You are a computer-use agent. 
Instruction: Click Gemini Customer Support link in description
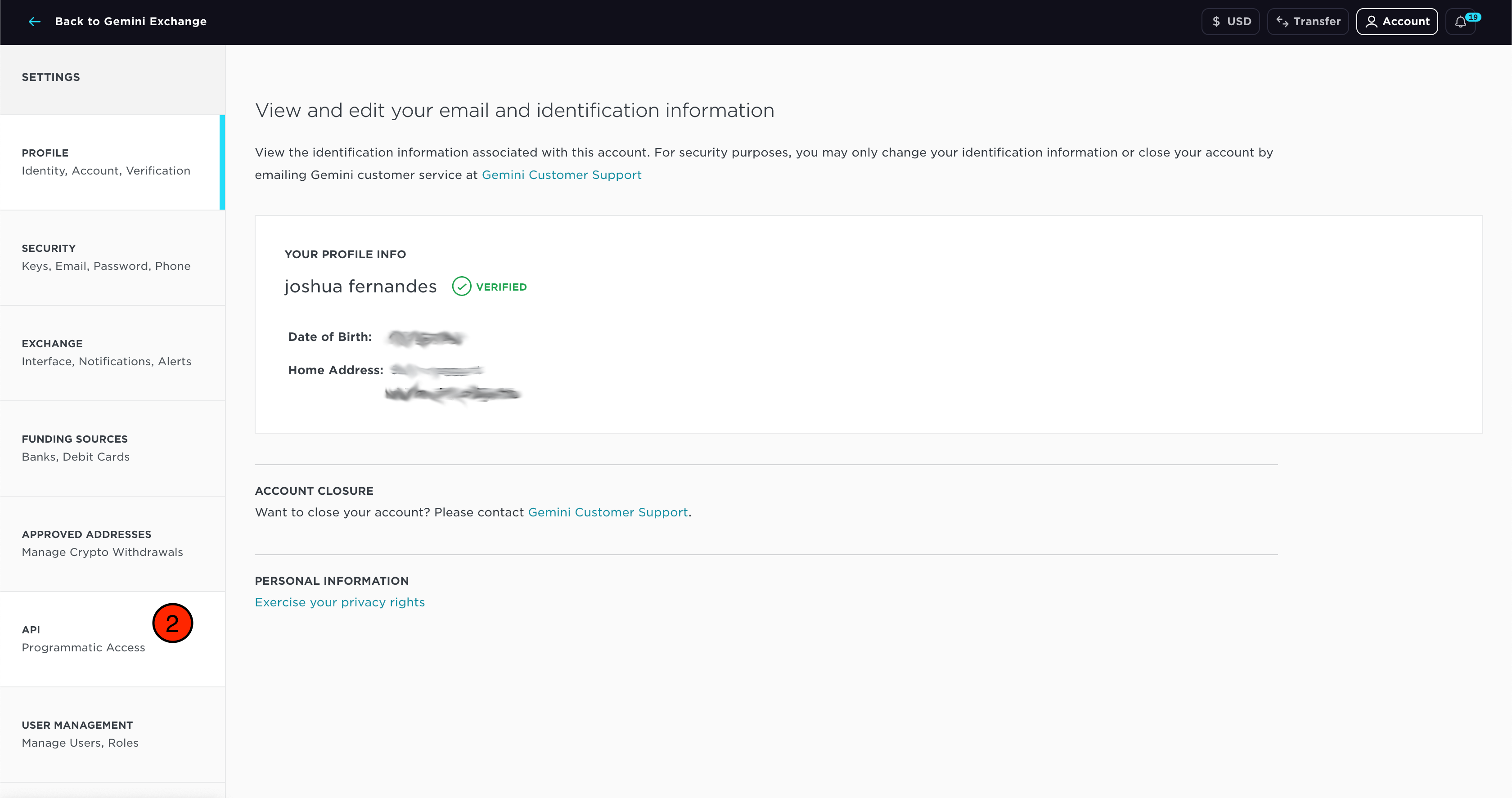(562, 174)
